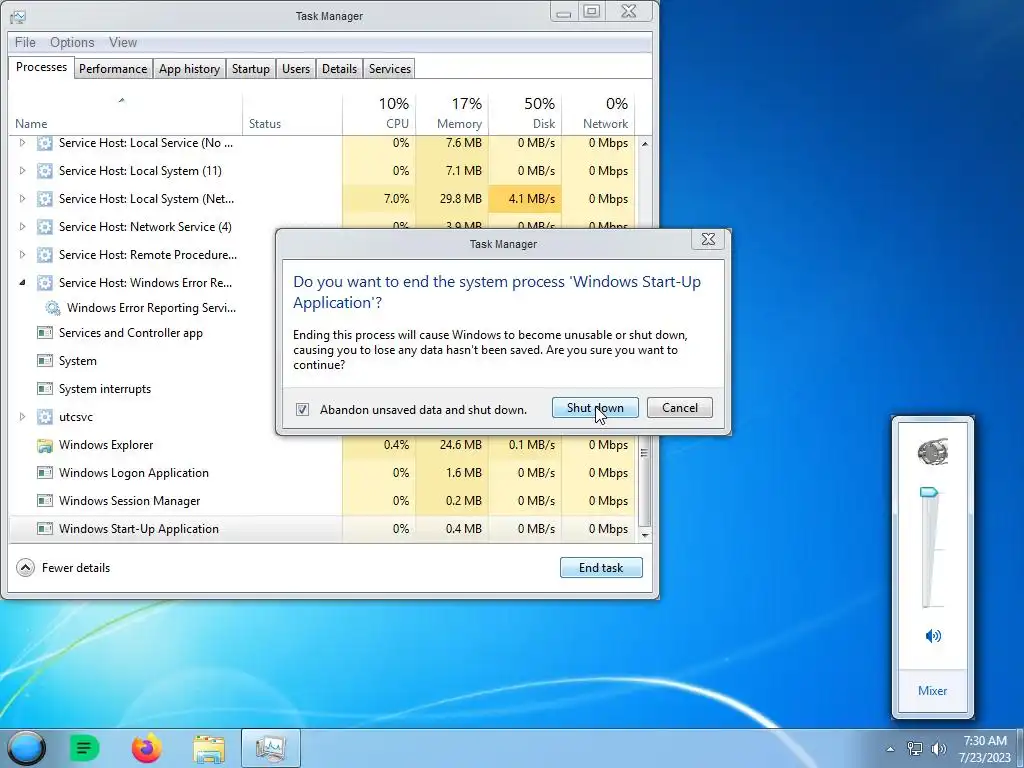Collapse Service Host: Windows Error Re... group
The height and width of the screenshot is (768, 1024).
tap(22, 283)
